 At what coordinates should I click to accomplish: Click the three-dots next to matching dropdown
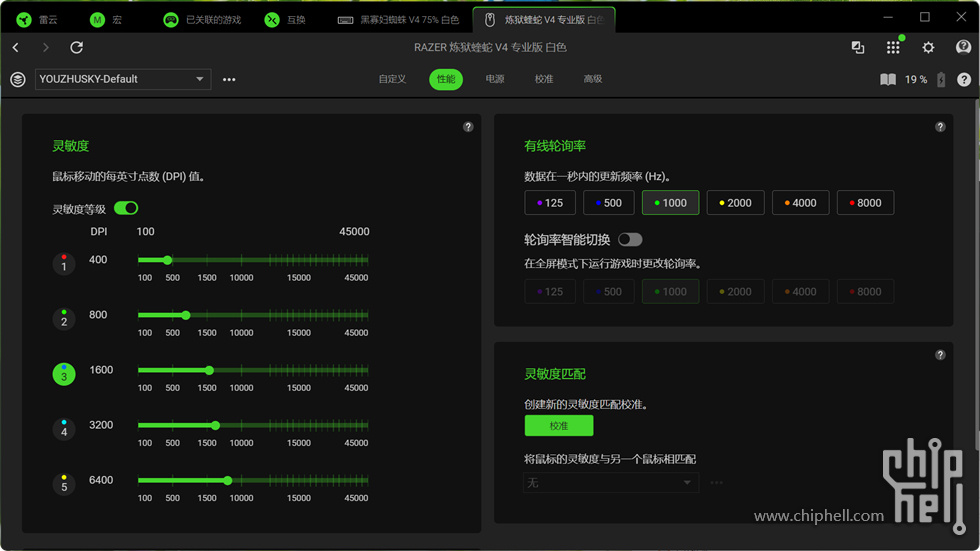tap(716, 482)
